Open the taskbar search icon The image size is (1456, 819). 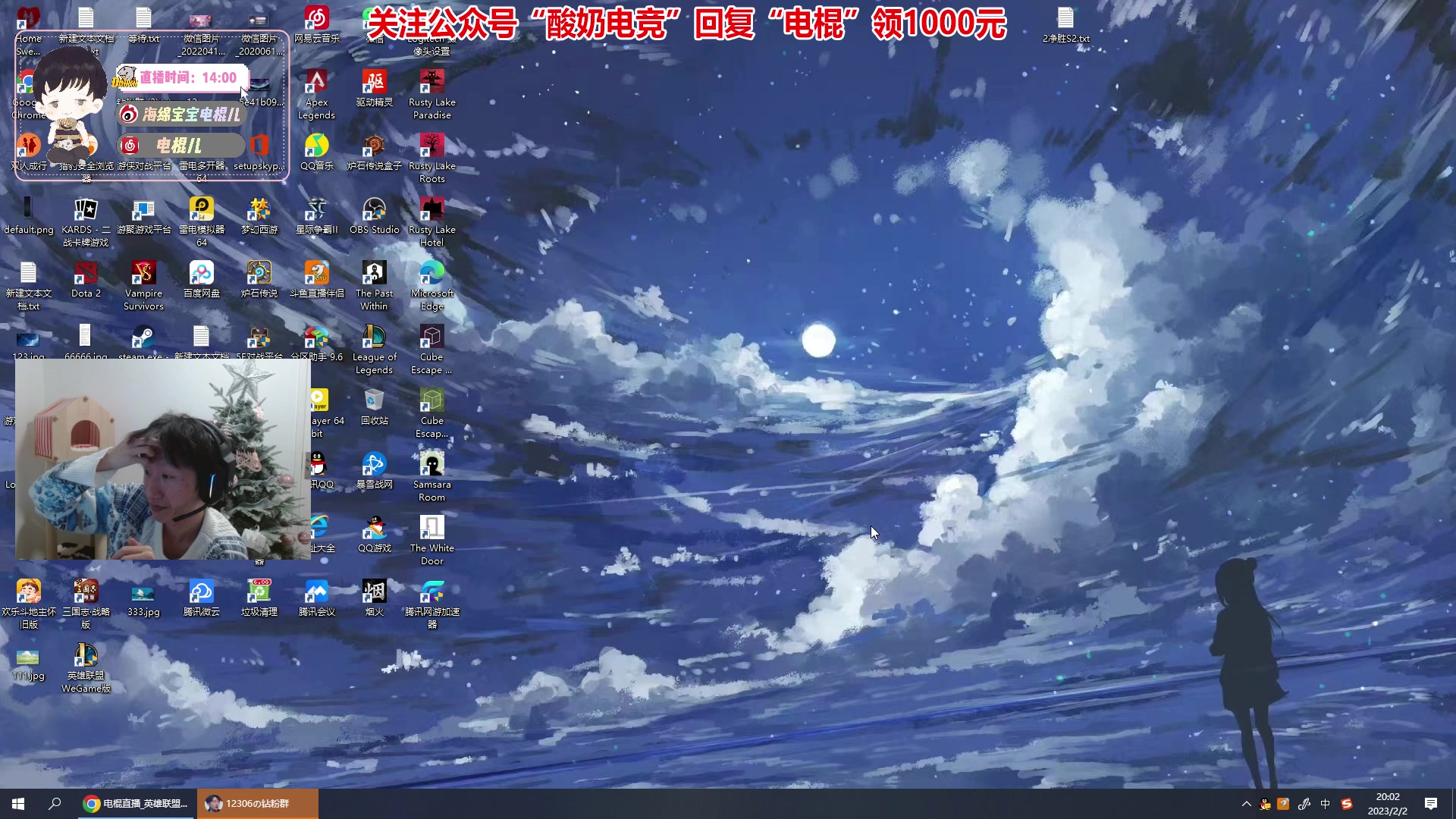55,804
